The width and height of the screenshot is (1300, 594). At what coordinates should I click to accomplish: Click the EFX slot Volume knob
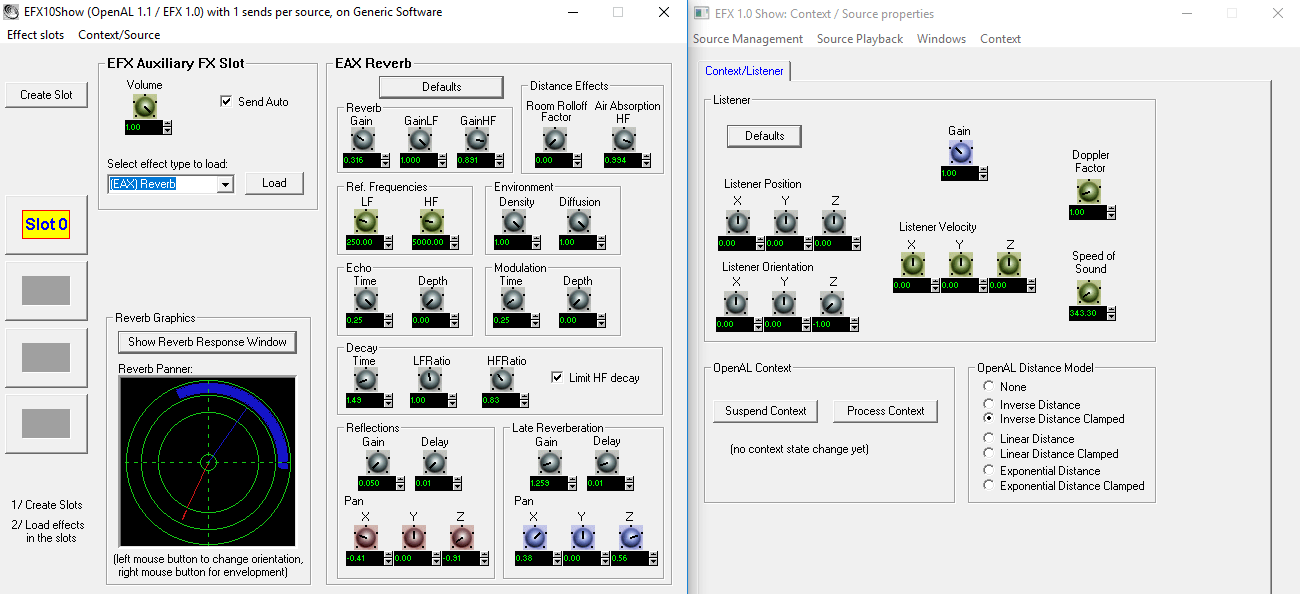(x=145, y=107)
